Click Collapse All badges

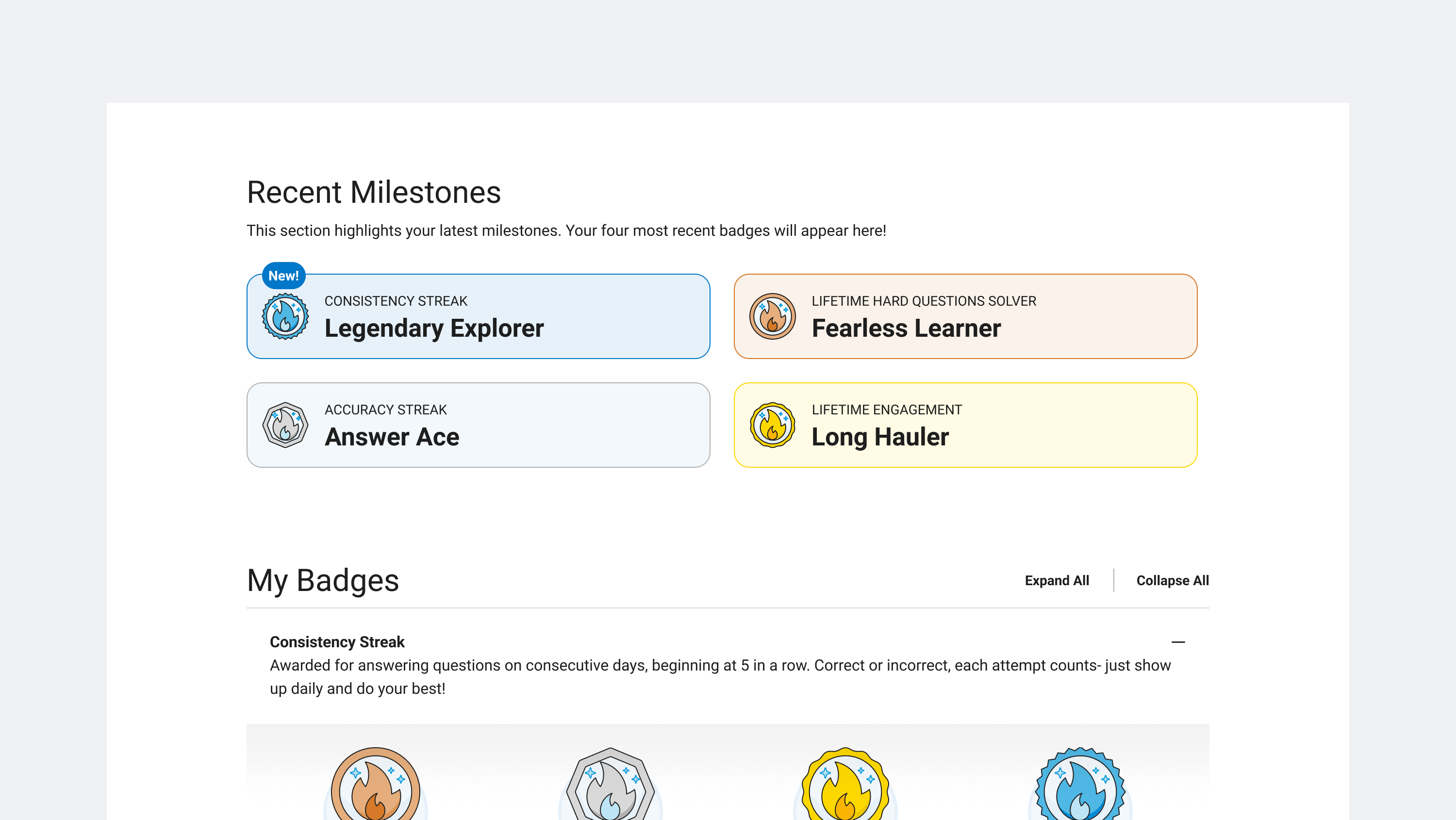(x=1172, y=580)
